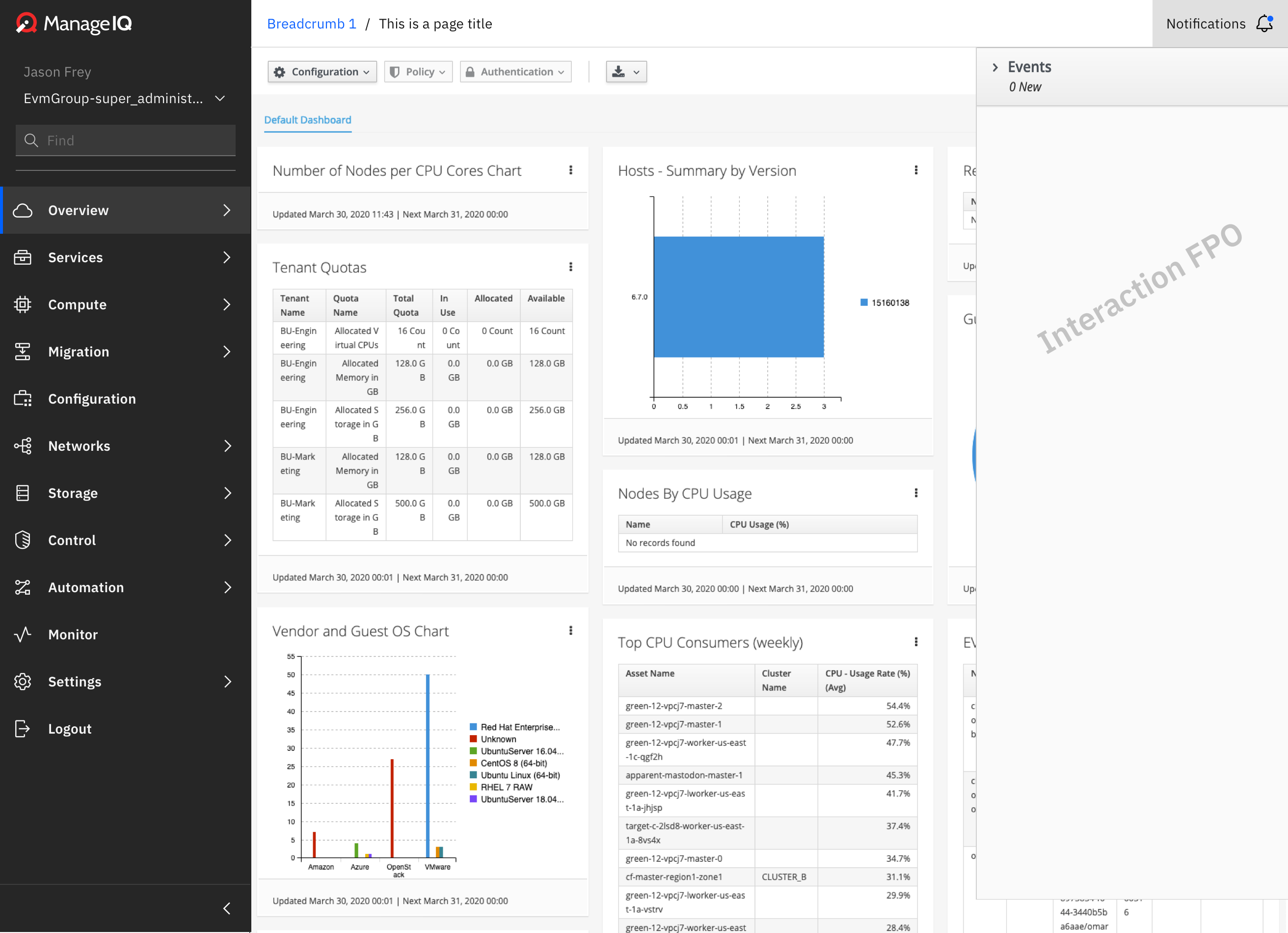
Task: Open Hosts Summary by Version kebab menu
Action: point(916,170)
